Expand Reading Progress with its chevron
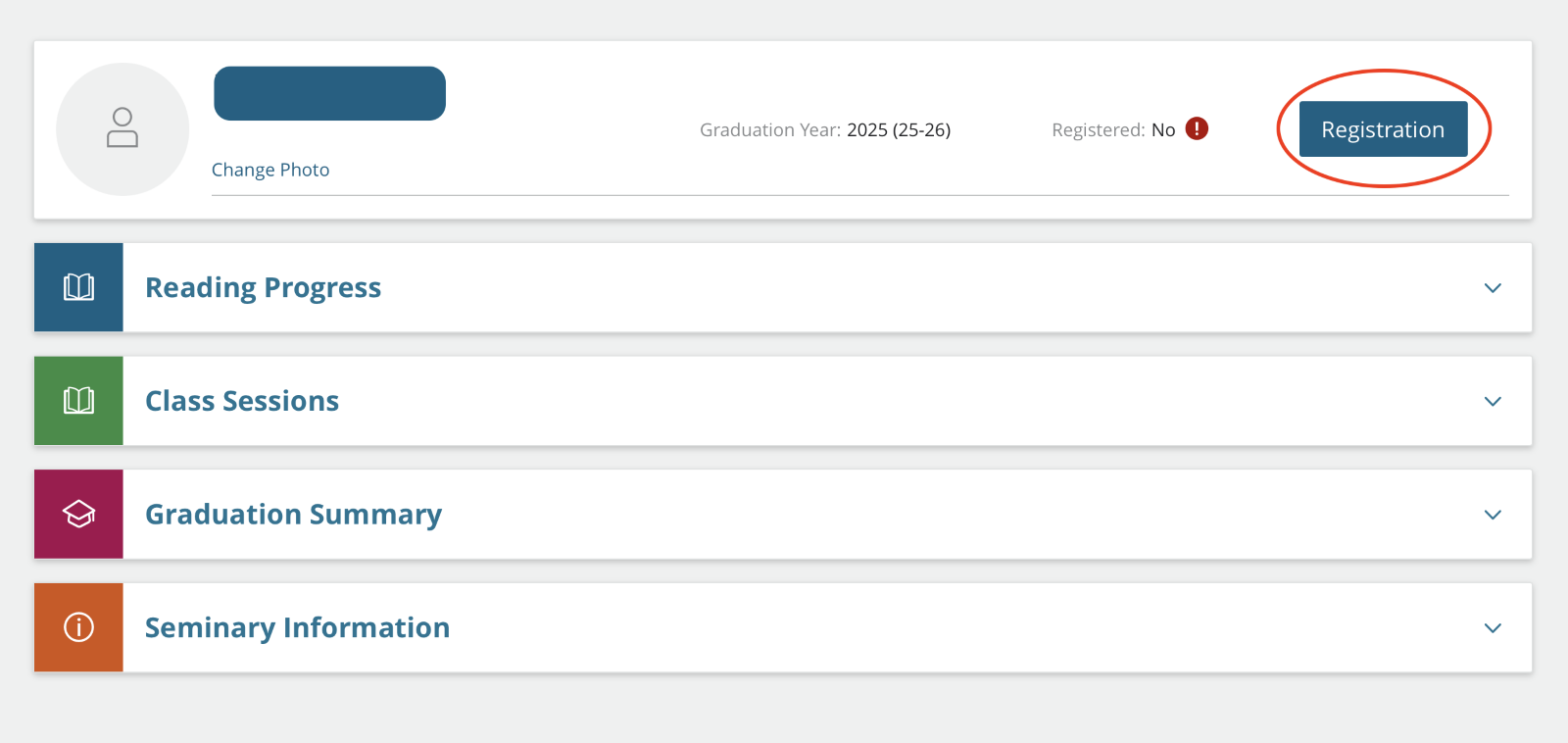This screenshot has height=743, width=1568. 1493,288
